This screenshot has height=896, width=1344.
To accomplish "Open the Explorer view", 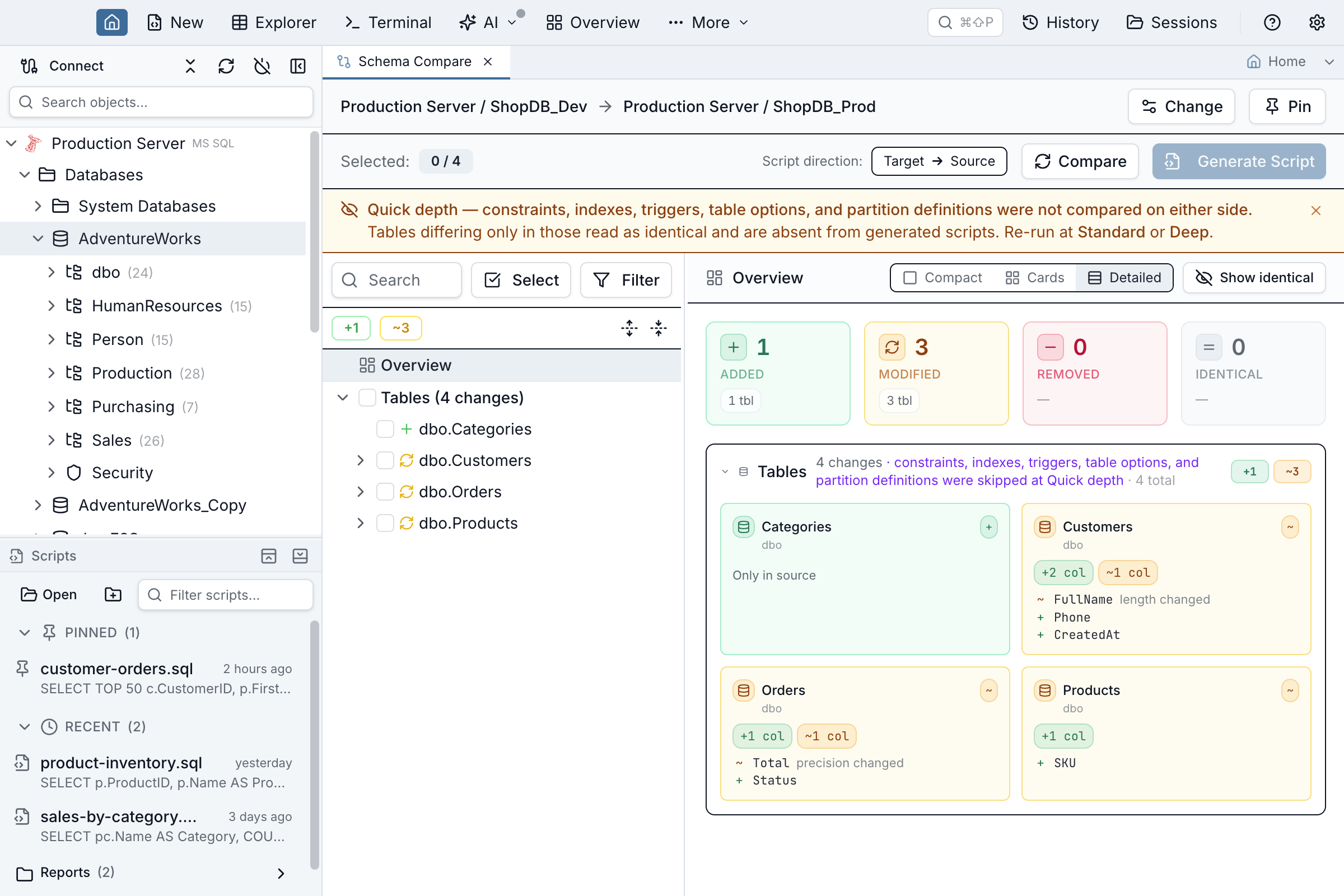I will [274, 22].
